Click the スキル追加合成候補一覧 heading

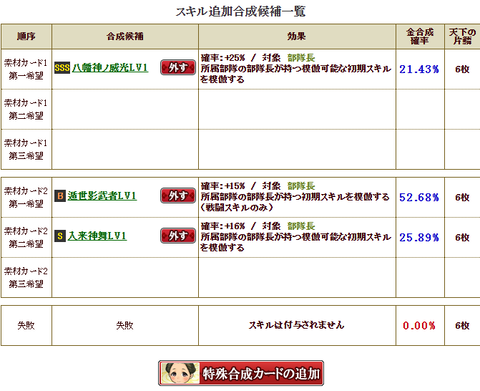point(240,12)
